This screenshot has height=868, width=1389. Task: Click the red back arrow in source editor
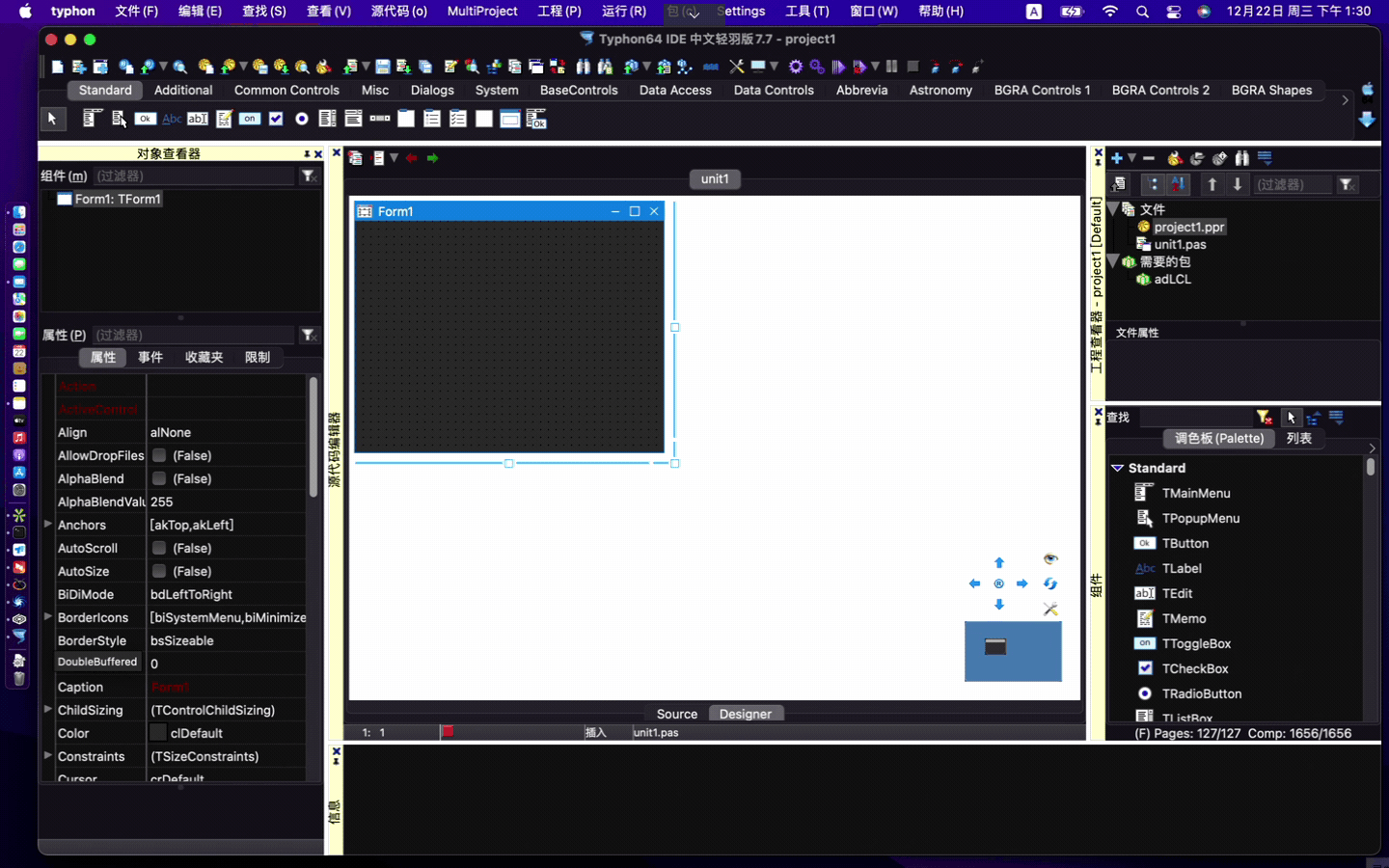click(x=412, y=158)
